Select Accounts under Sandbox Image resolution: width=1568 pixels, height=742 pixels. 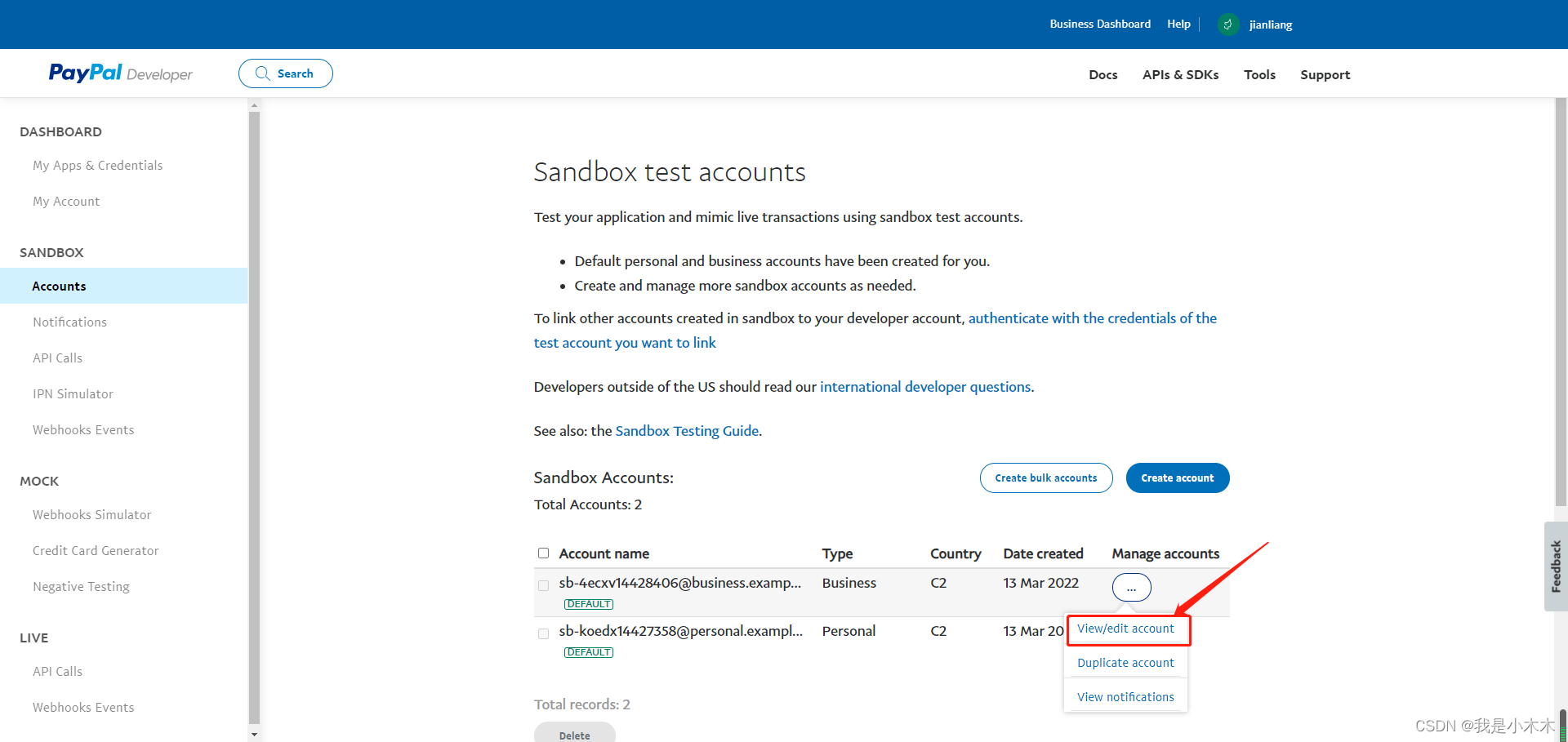[x=123, y=286]
